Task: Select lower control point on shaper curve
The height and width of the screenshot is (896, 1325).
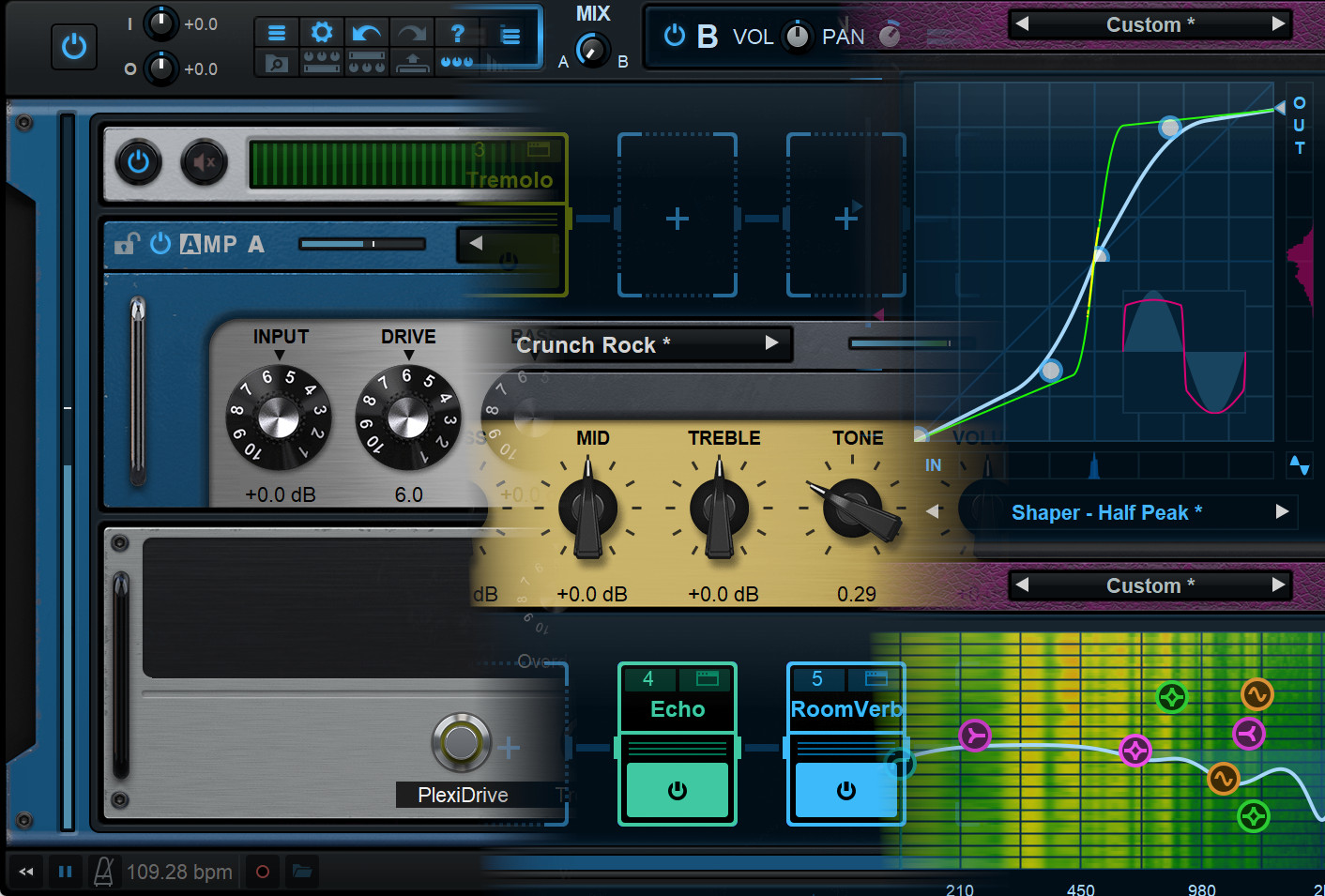Action: pos(1051,371)
